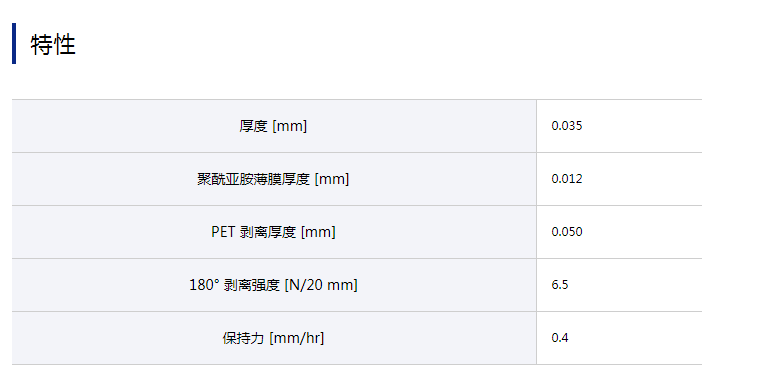
Task: Click the word 性 in the heading
Action: (x=65, y=45)
